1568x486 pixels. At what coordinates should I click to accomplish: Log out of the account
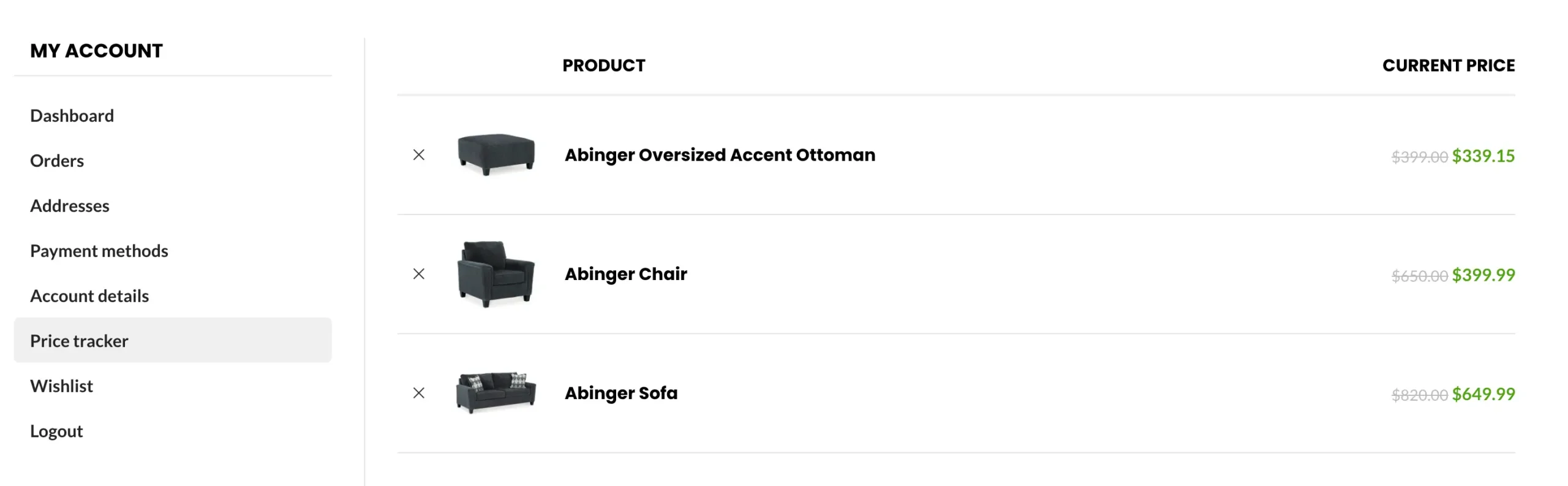click(x=56, y=430)
